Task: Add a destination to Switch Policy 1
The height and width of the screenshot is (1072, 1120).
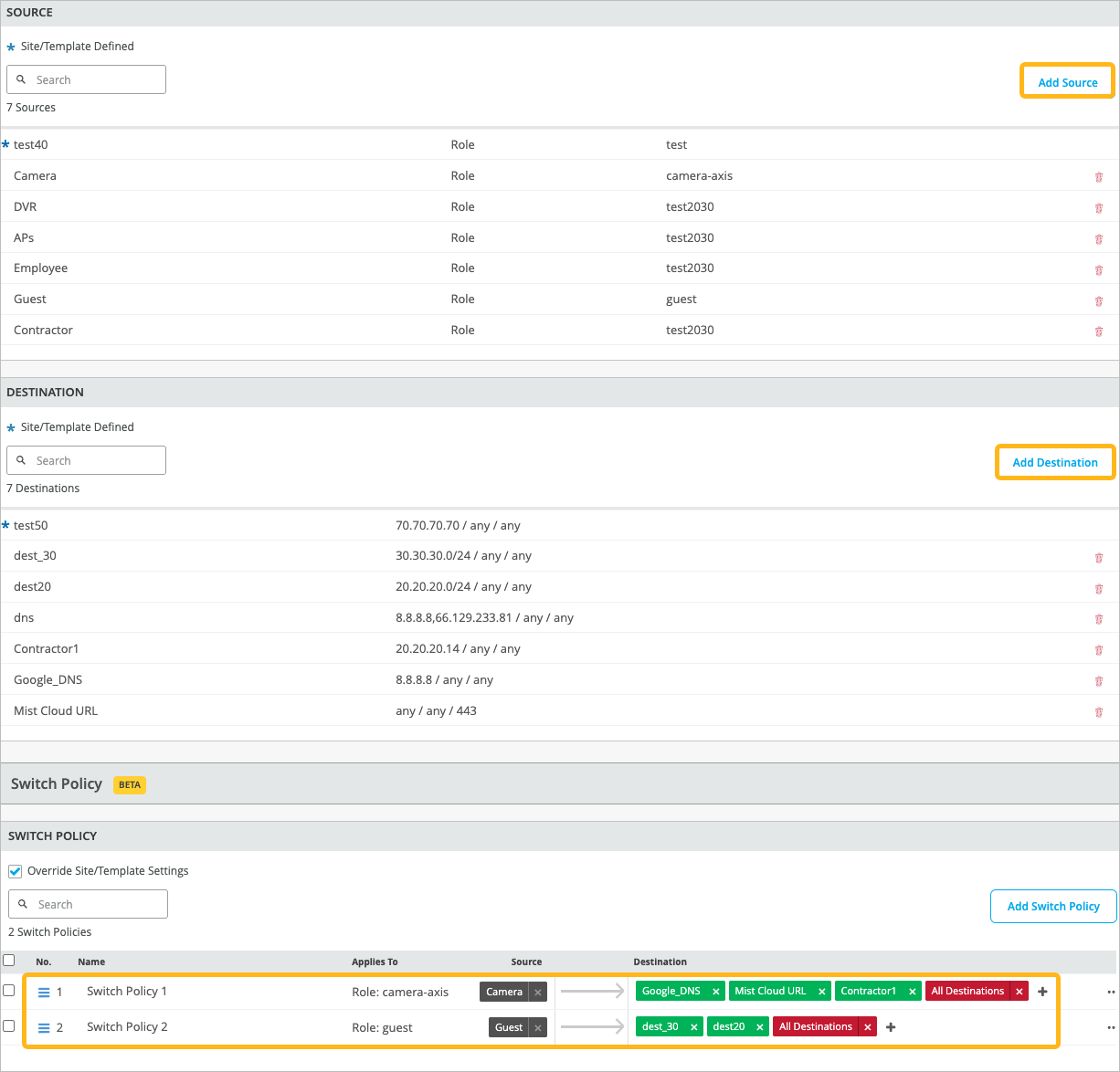Action: pyautogui.click(x=1042, y=992)
